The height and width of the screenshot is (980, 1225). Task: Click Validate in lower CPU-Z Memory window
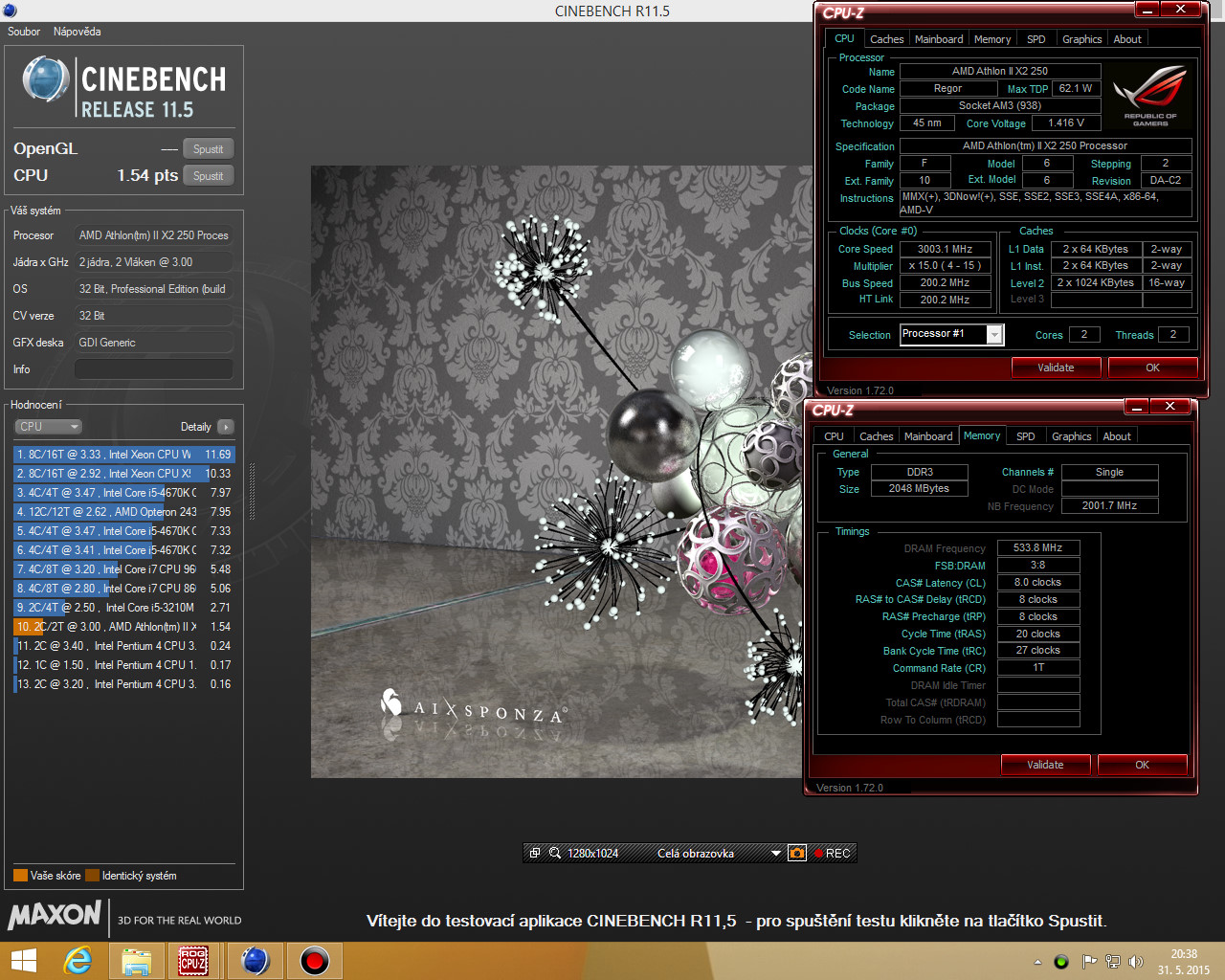(x=1045, y=765)
